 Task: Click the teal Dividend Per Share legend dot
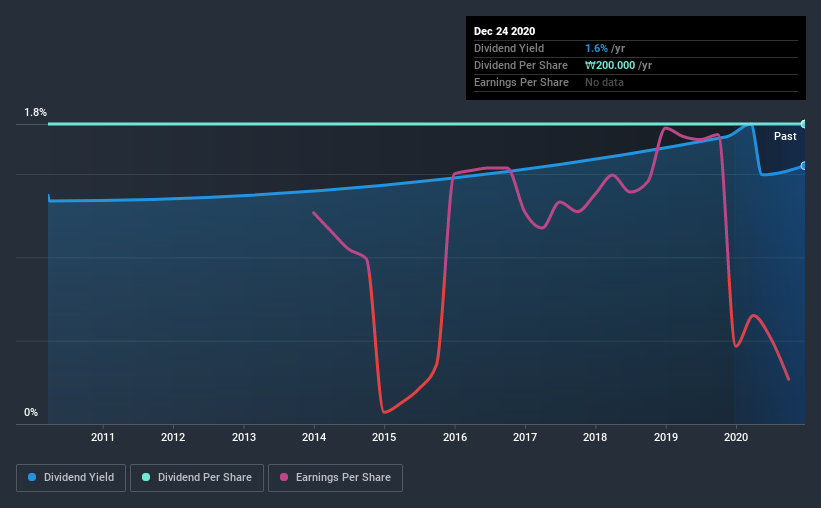click(146, 477)
